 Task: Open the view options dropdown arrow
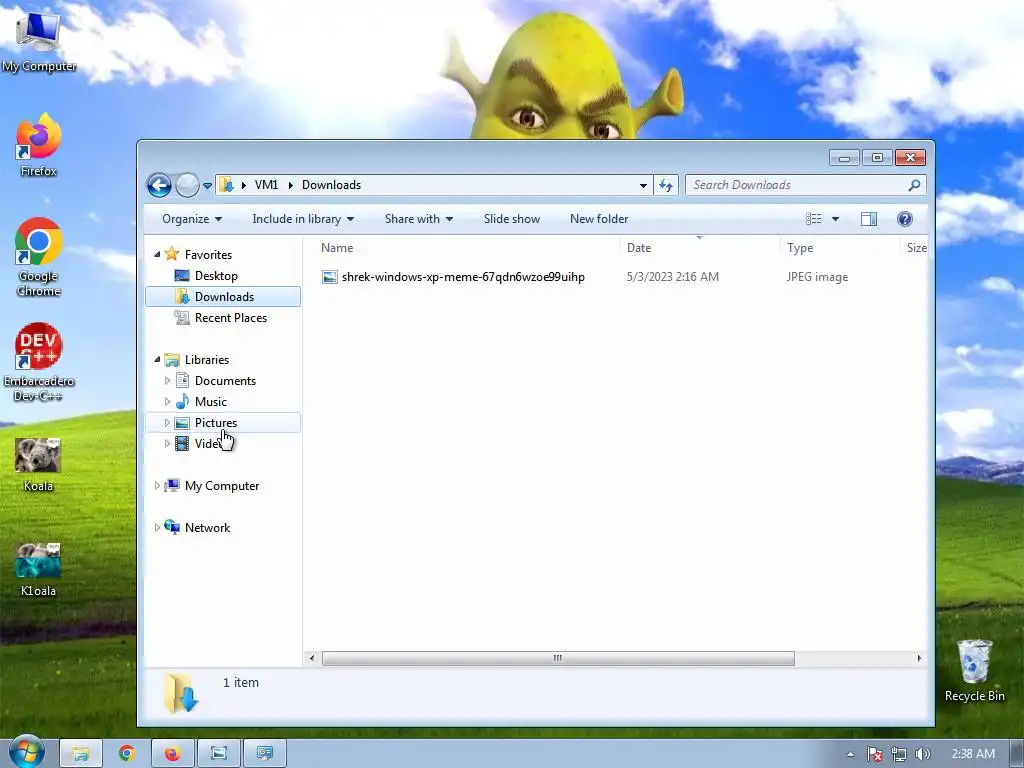(835, 219)
